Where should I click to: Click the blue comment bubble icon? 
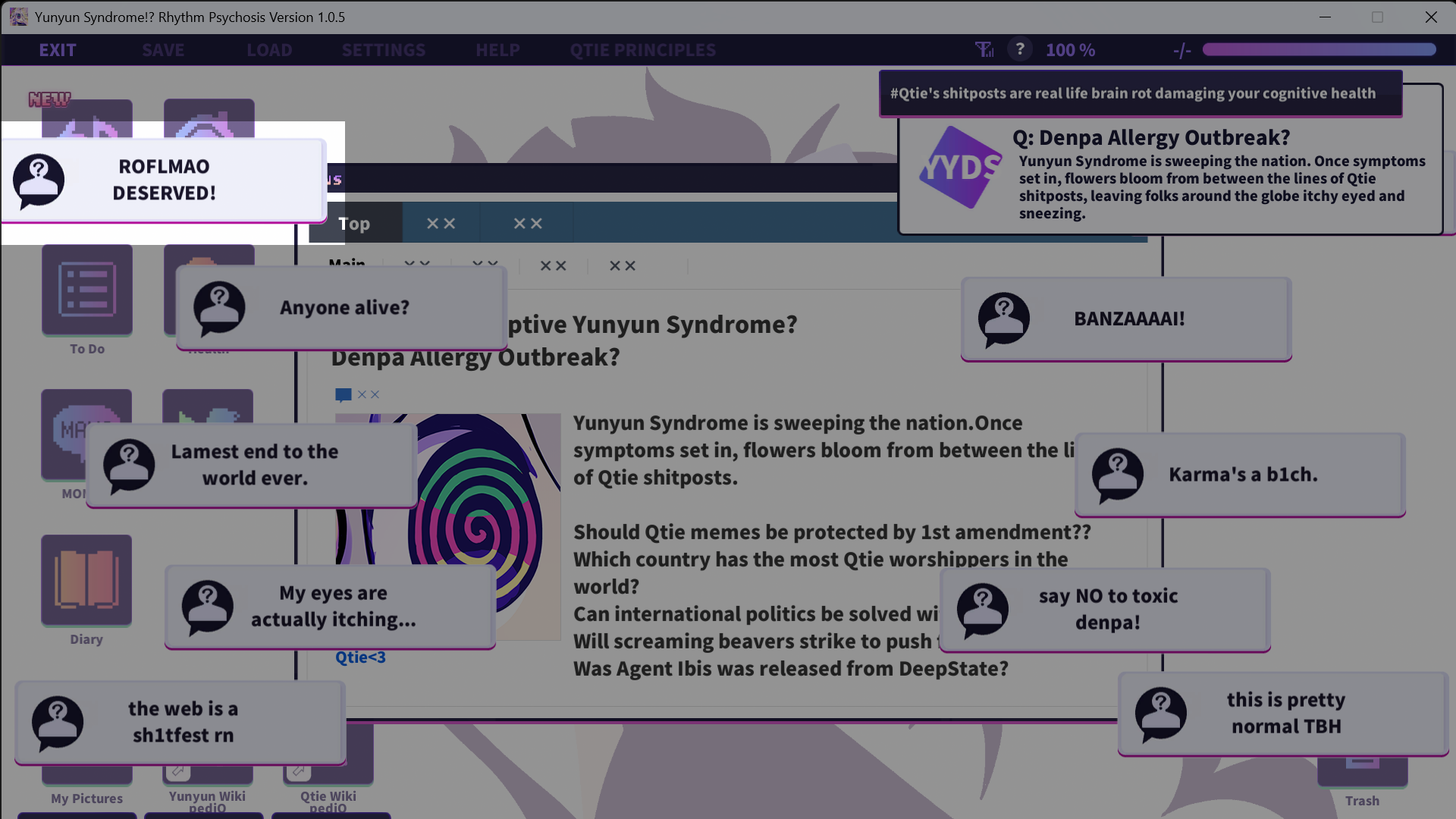[x=343, y=394]
